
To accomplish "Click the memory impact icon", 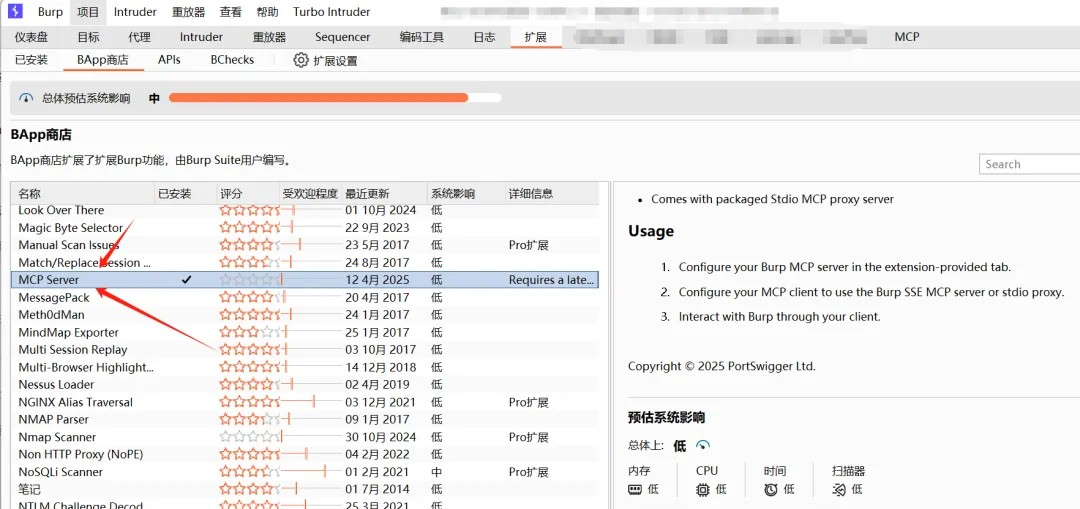I will 634,489.
